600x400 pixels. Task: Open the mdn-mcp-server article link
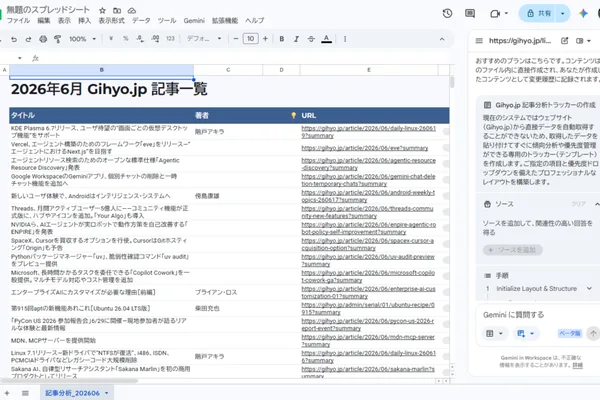pyautogui.click(x=368, y=341)
